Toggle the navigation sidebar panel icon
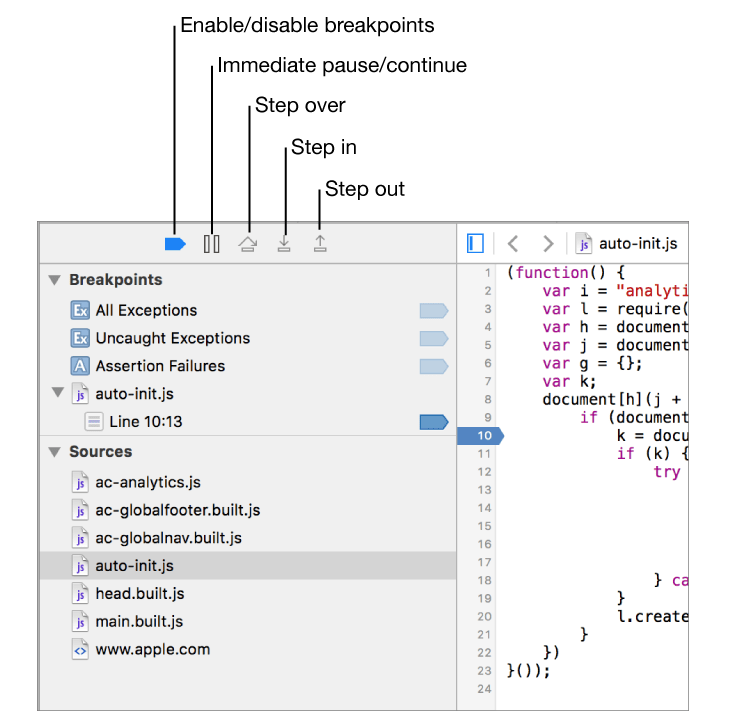Viewport: 742px width, 718px height. pos(475,244)
